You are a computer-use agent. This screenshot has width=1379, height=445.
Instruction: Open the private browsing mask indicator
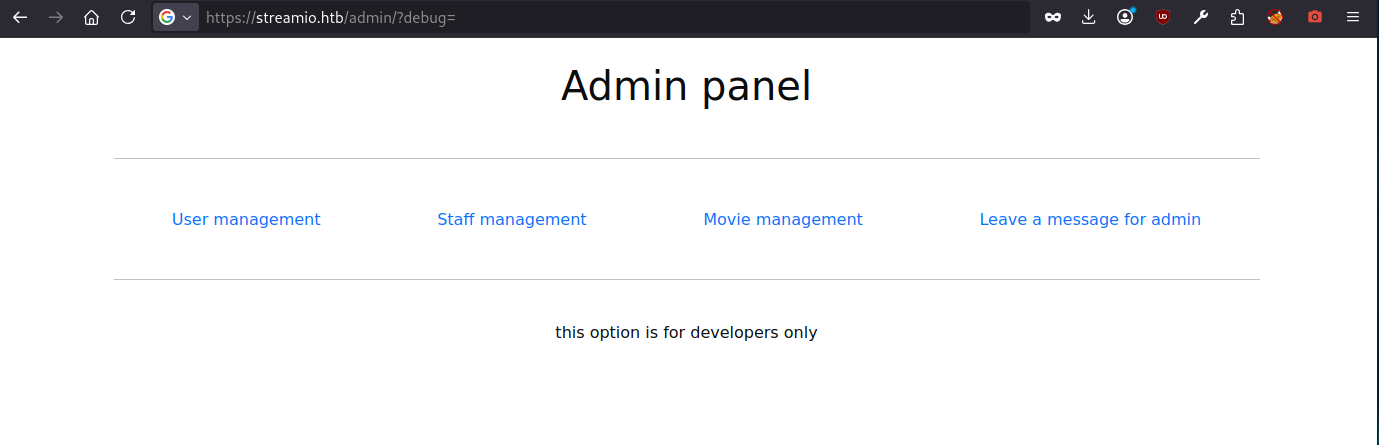[1052, 17]
